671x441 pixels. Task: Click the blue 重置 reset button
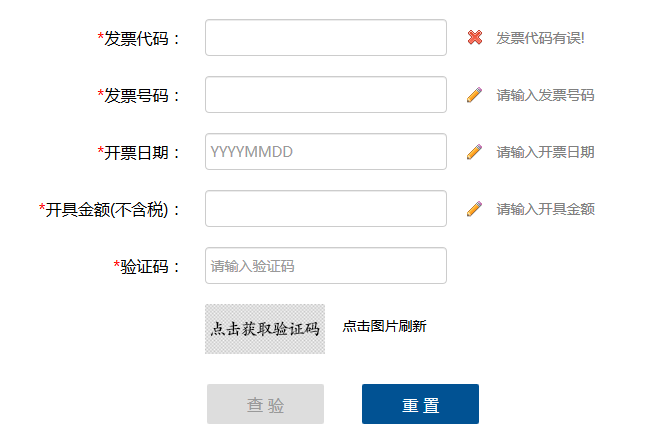click(420, 404)
